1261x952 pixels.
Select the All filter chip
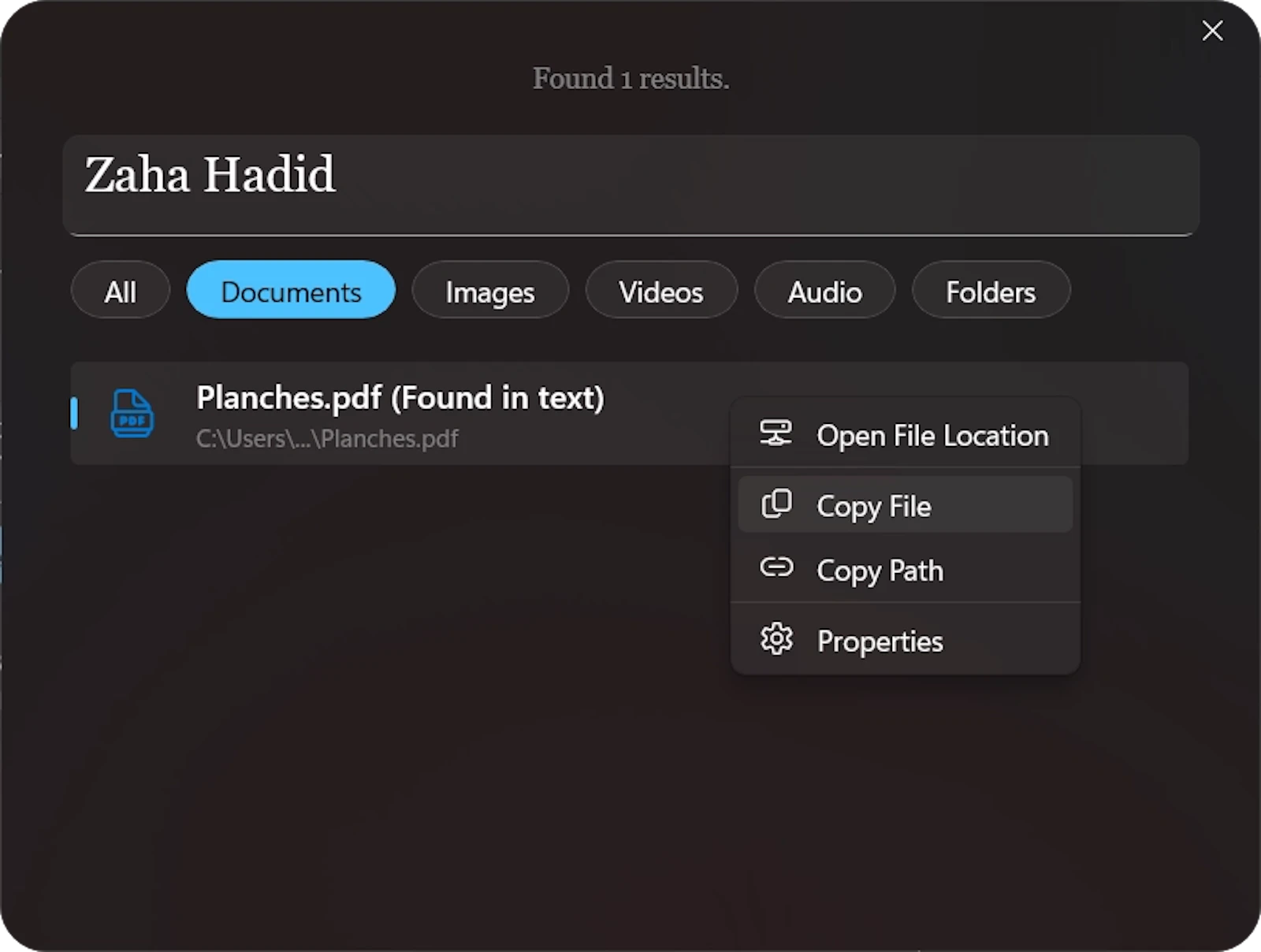pos(121,291)
